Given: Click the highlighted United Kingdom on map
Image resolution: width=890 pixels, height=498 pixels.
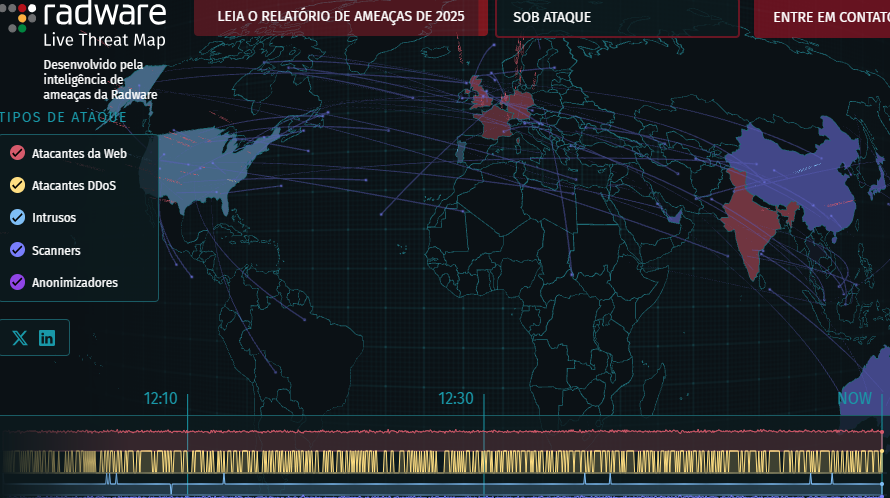Looking at the screenshot, I should [x=482, y=93].
